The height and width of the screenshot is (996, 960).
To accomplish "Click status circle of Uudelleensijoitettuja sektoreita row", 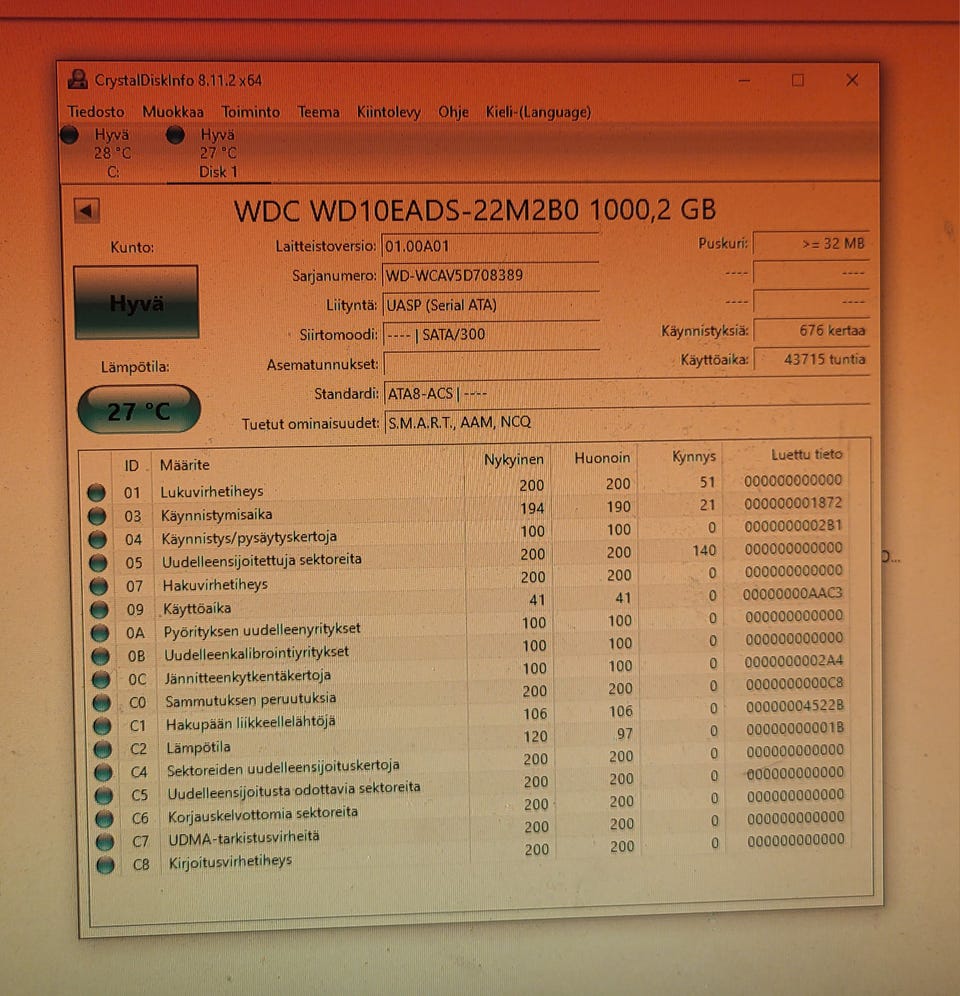I will (98, 563).
